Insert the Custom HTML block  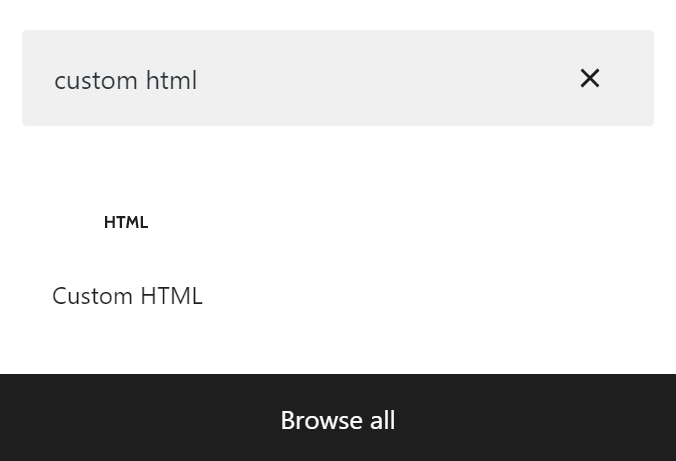point(127,259)
